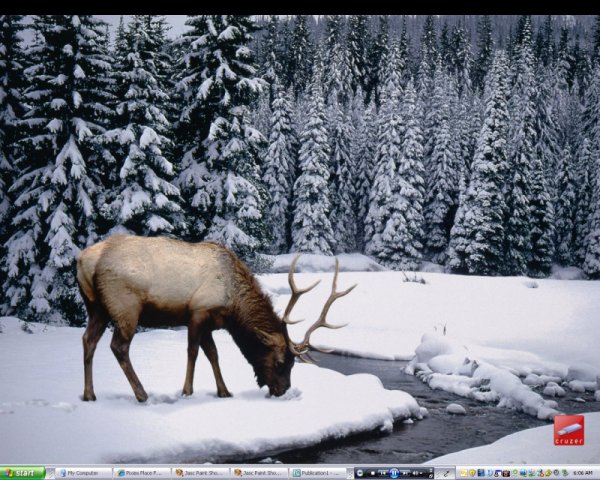
Task: Skip to next track in taskbar player
Action: 405,473
